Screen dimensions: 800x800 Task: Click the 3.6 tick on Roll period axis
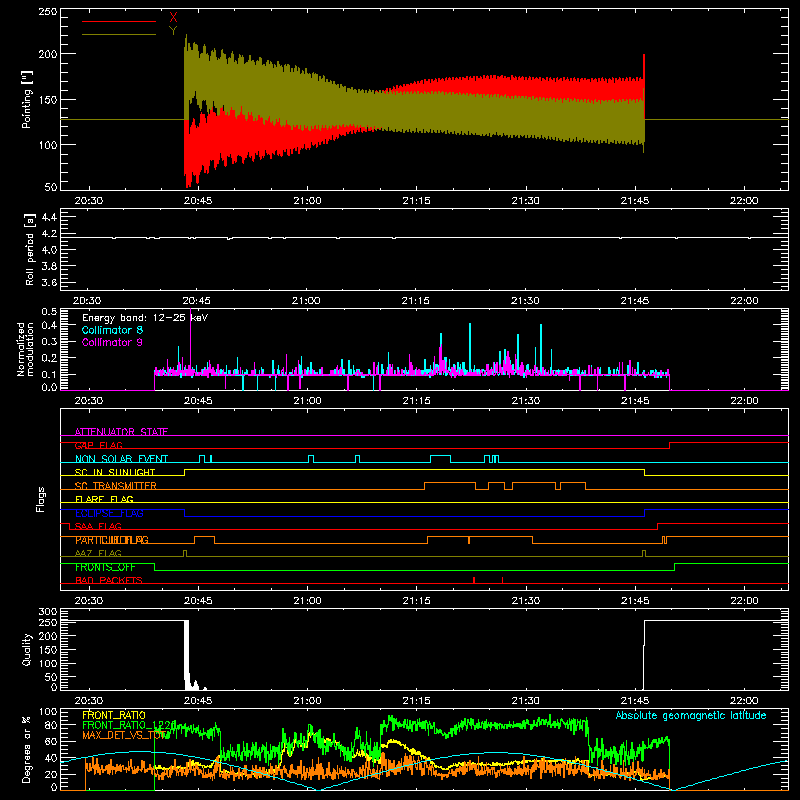click(x=49, y=282)
